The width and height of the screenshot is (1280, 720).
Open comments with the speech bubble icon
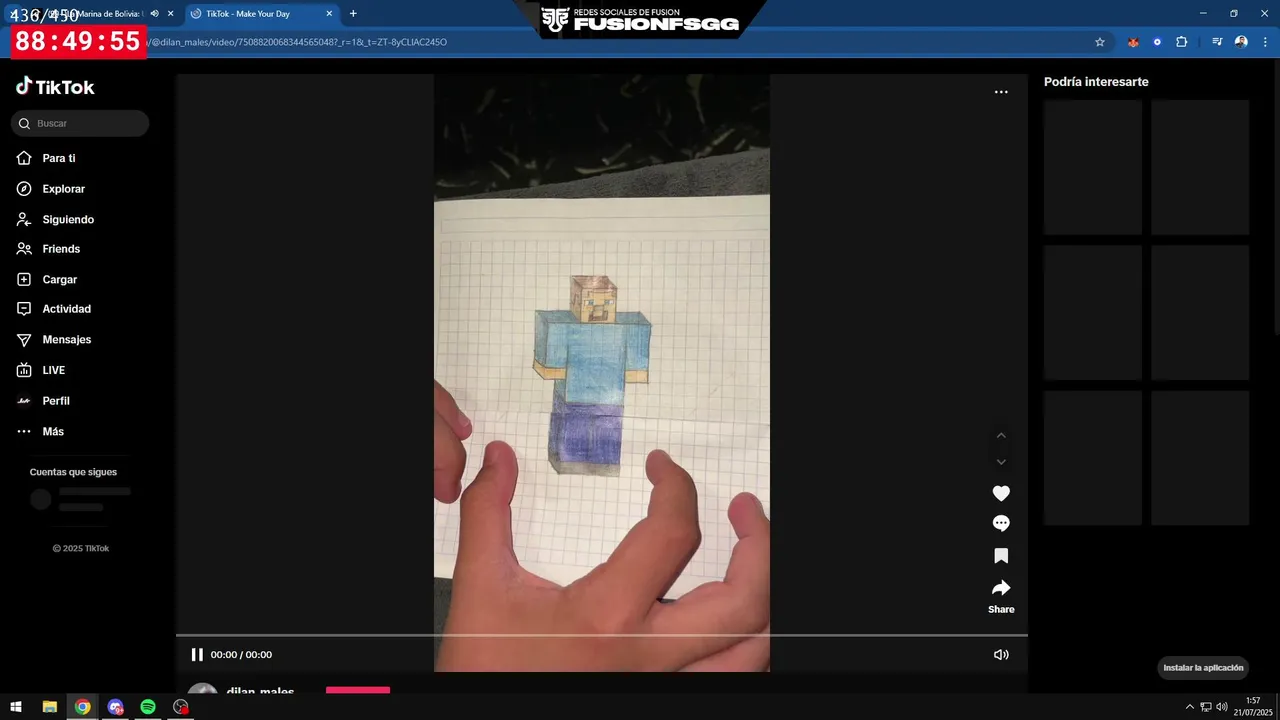(1001, 524)
